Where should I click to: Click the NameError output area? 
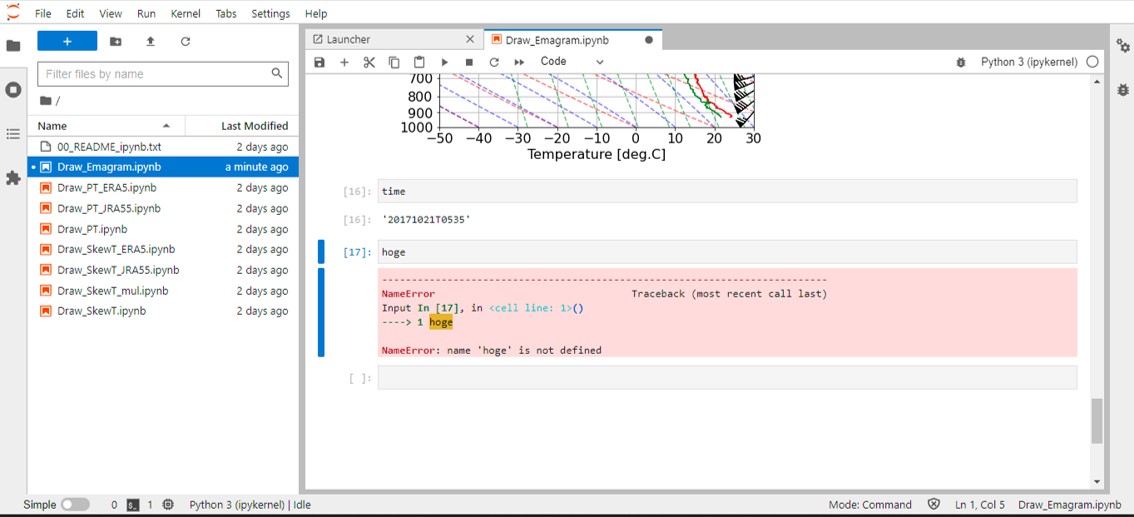tap(727, 312)
